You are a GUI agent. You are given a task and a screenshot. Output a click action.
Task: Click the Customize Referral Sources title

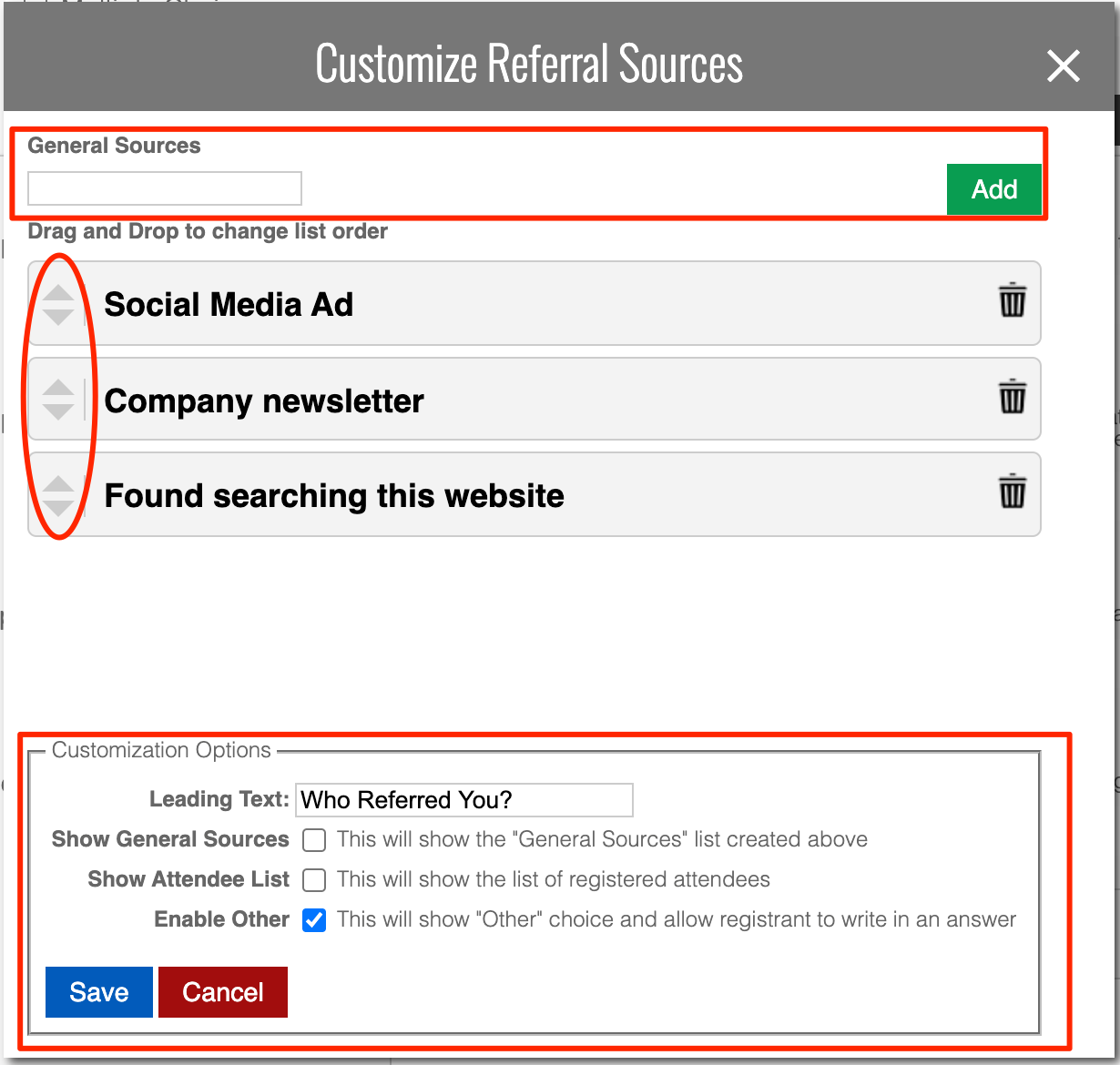[x=529, y=64]
